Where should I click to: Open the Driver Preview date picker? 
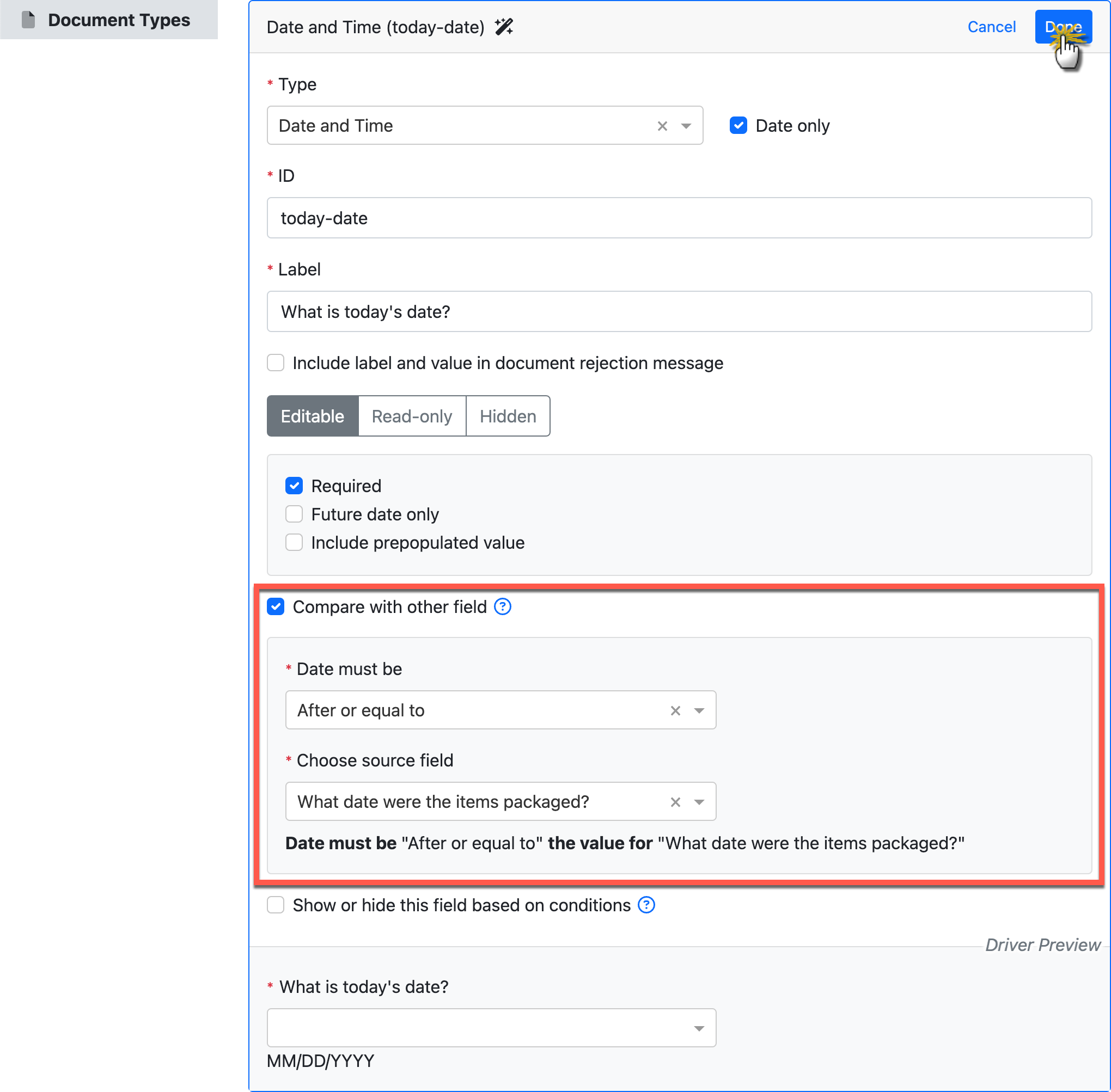tap(699, 1028)
